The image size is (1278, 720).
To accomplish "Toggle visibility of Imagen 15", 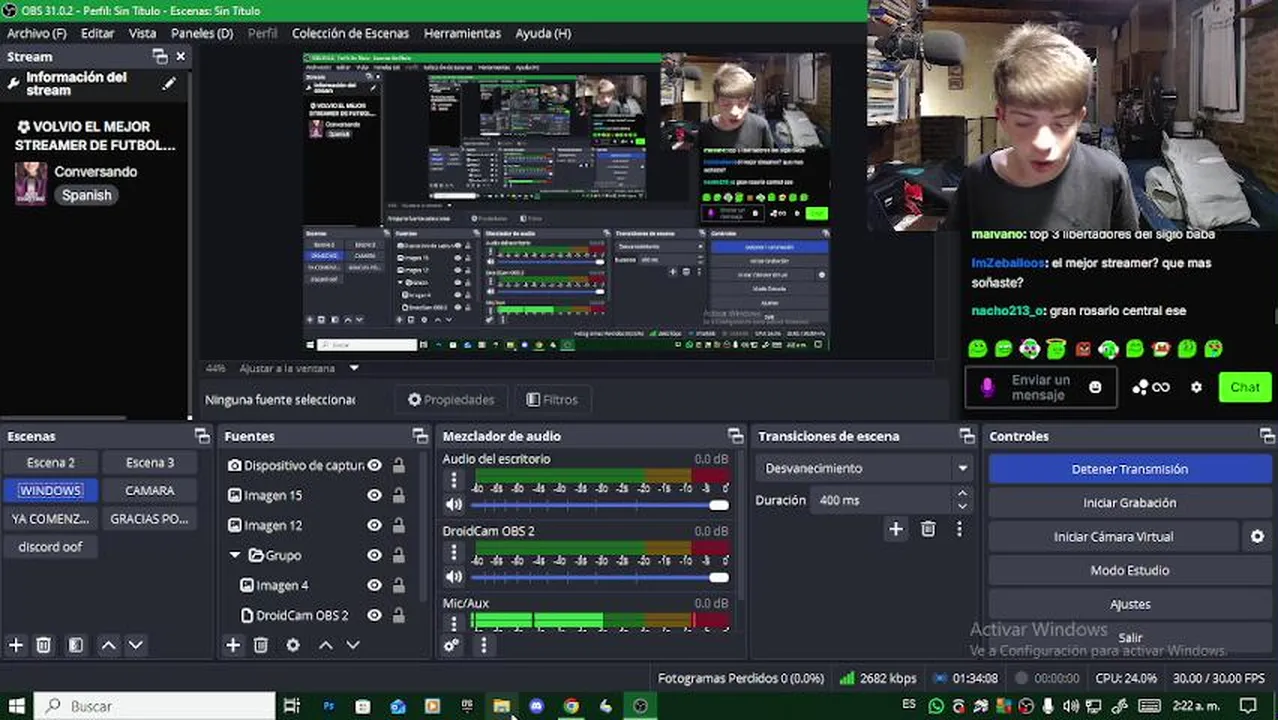I will pyautogui.click(x=374, y=495).
